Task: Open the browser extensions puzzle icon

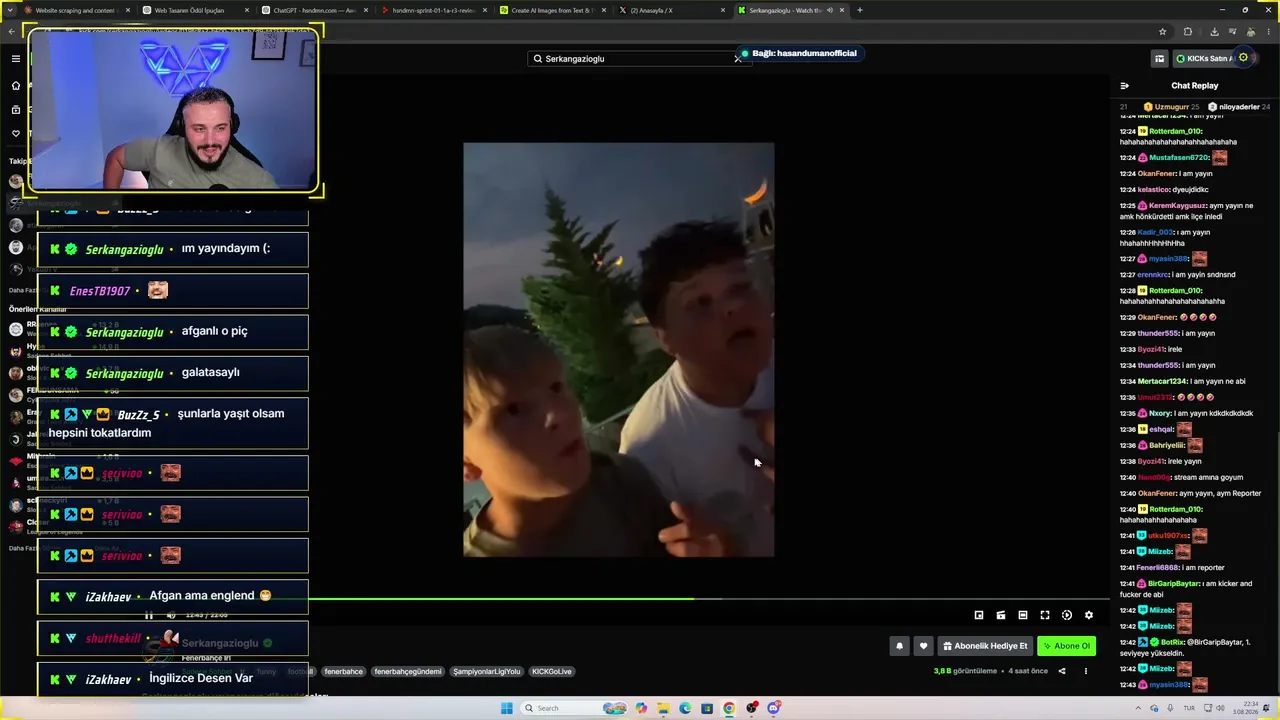Action: point(1188,32)
